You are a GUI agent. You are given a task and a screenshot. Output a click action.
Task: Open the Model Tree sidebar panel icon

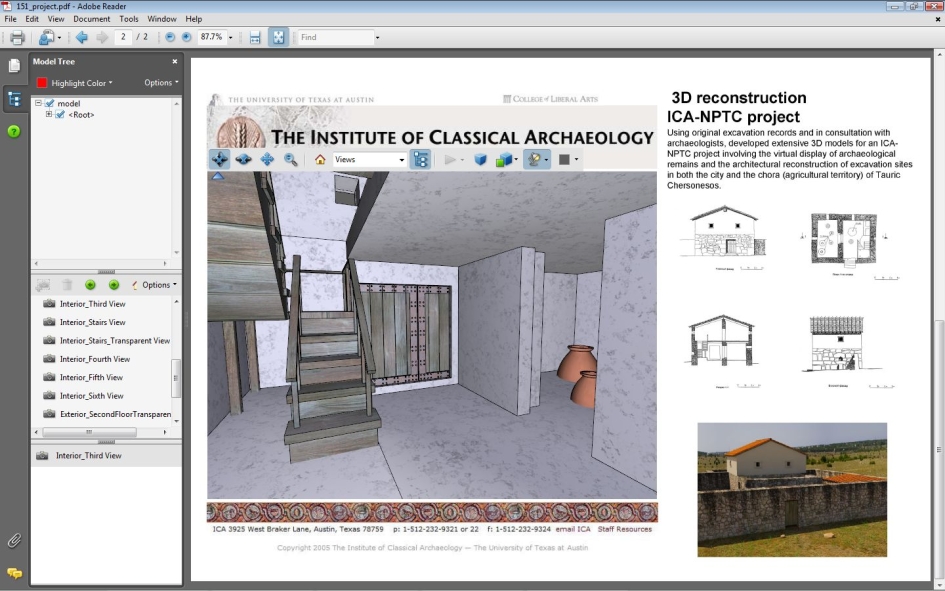(14, 99)
